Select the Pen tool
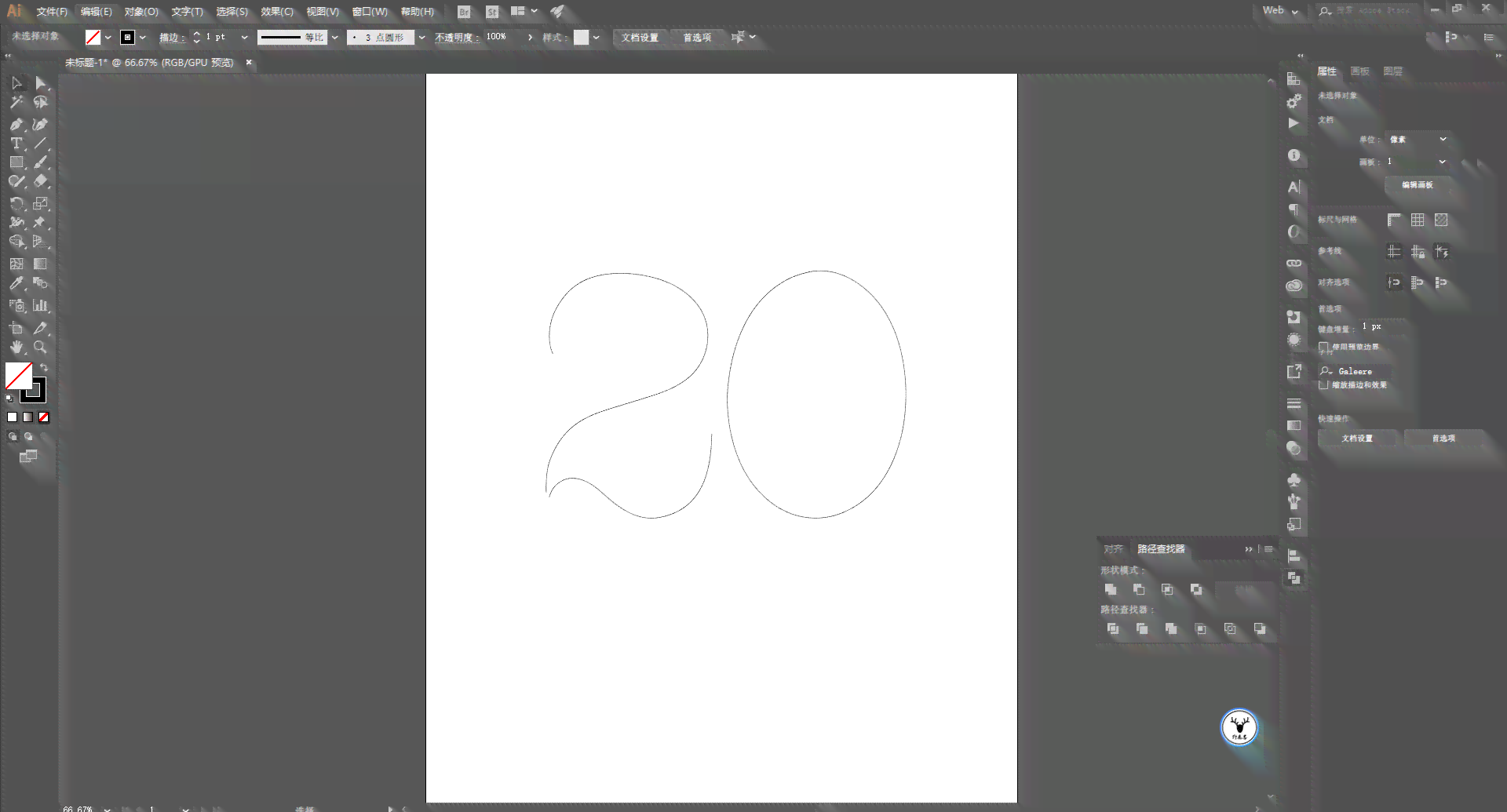This screenshot has height=812, width=1507. (16, 125)
